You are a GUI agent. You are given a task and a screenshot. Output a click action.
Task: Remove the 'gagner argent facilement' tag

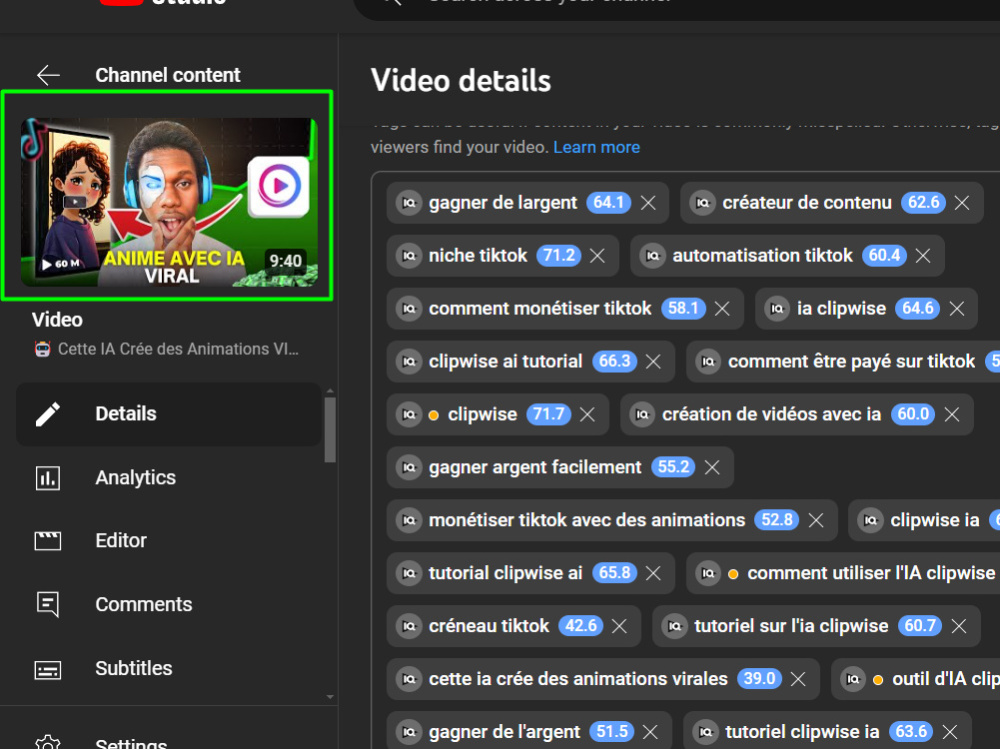[712, 468]
